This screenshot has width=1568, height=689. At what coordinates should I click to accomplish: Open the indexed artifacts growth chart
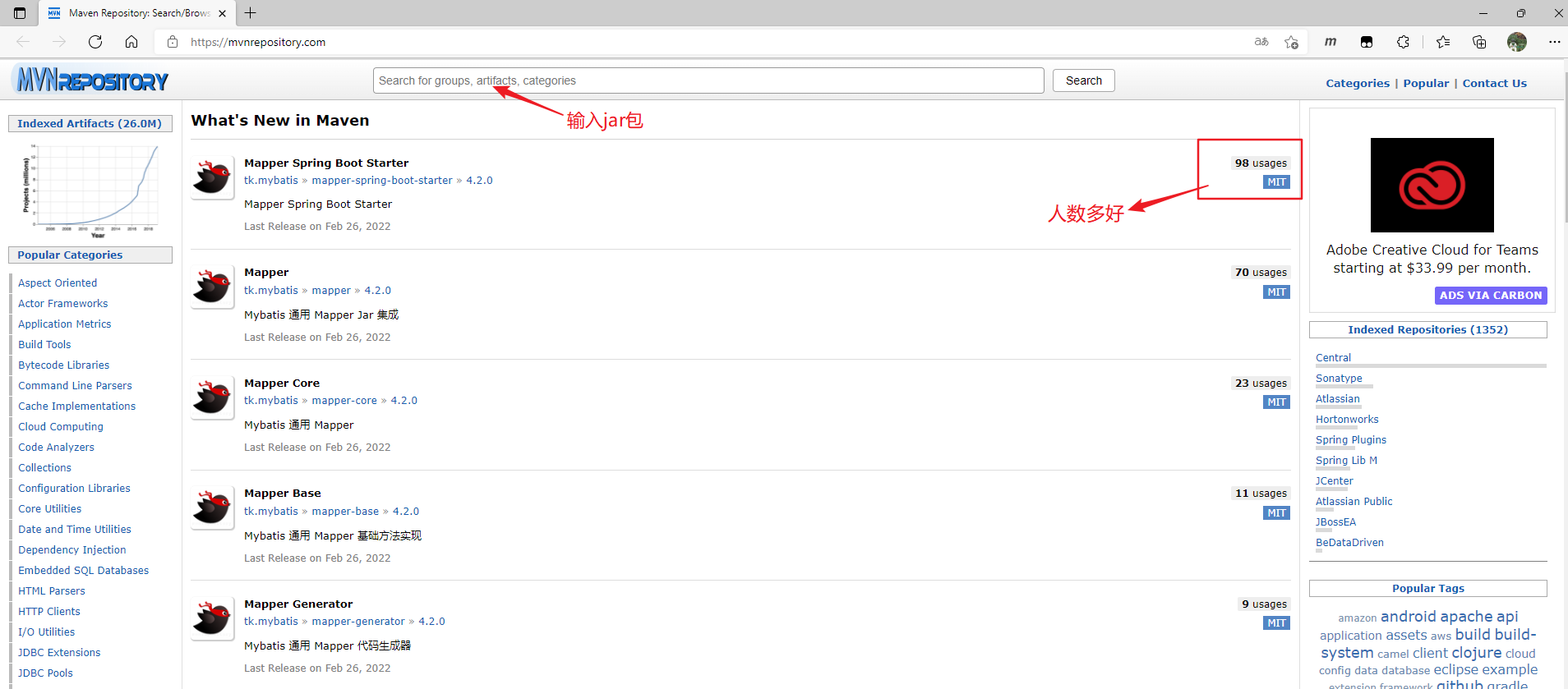point(90,191)
